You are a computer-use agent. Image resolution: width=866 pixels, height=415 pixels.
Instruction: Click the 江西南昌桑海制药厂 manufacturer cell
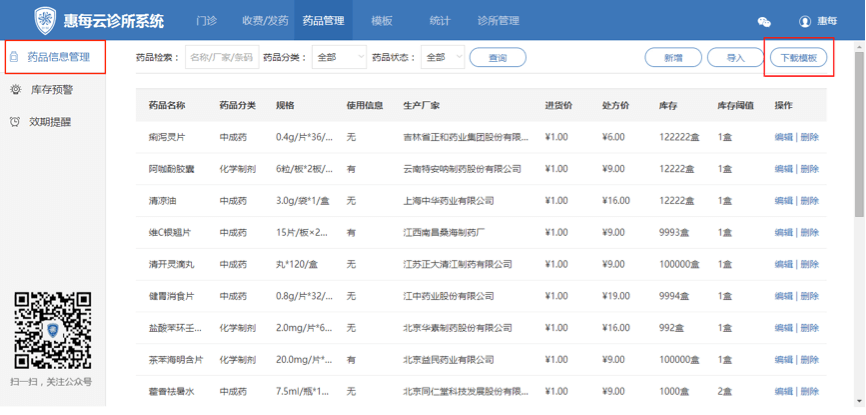[444, 233]
